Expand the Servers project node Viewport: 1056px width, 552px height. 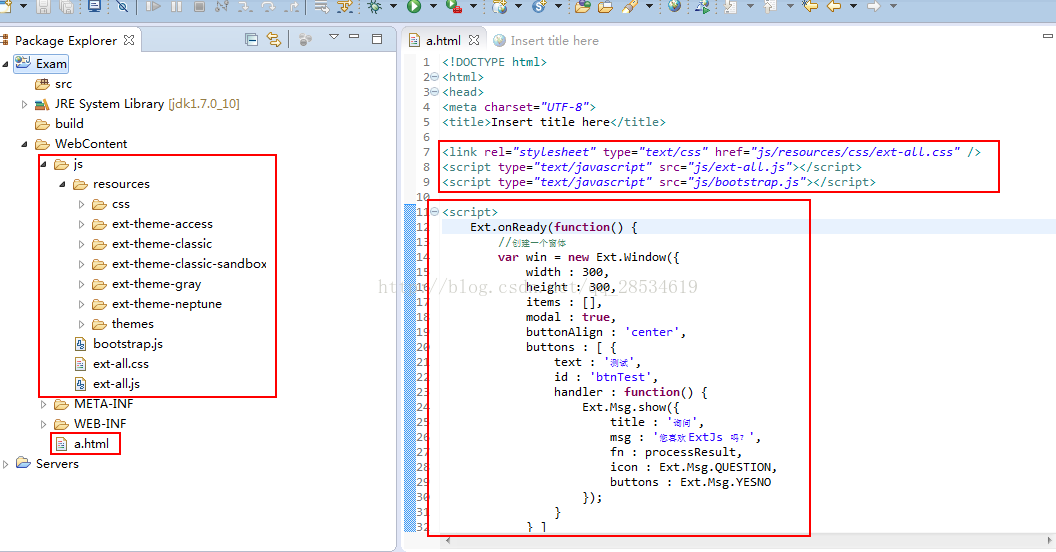(x=5, y=464)
